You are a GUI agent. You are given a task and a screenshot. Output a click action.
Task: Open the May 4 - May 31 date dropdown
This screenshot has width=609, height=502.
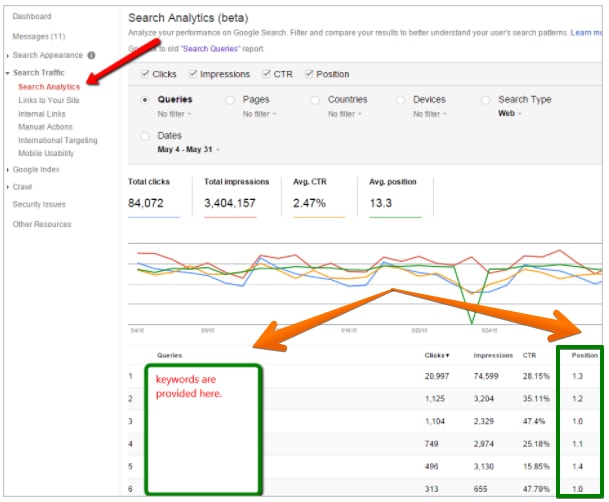point(189,149)
